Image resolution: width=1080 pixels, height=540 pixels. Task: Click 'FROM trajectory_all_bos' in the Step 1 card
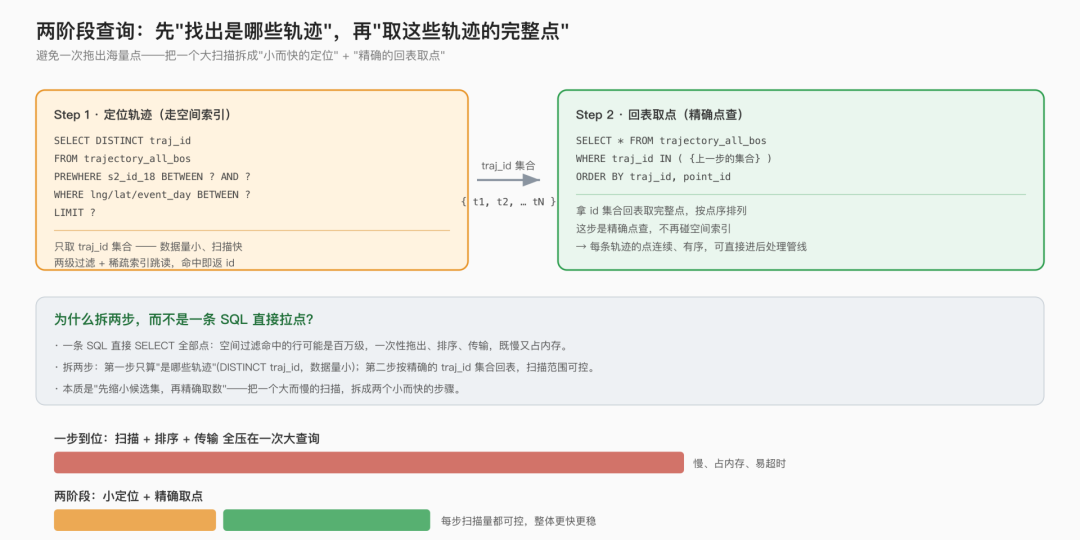[123, 158]
